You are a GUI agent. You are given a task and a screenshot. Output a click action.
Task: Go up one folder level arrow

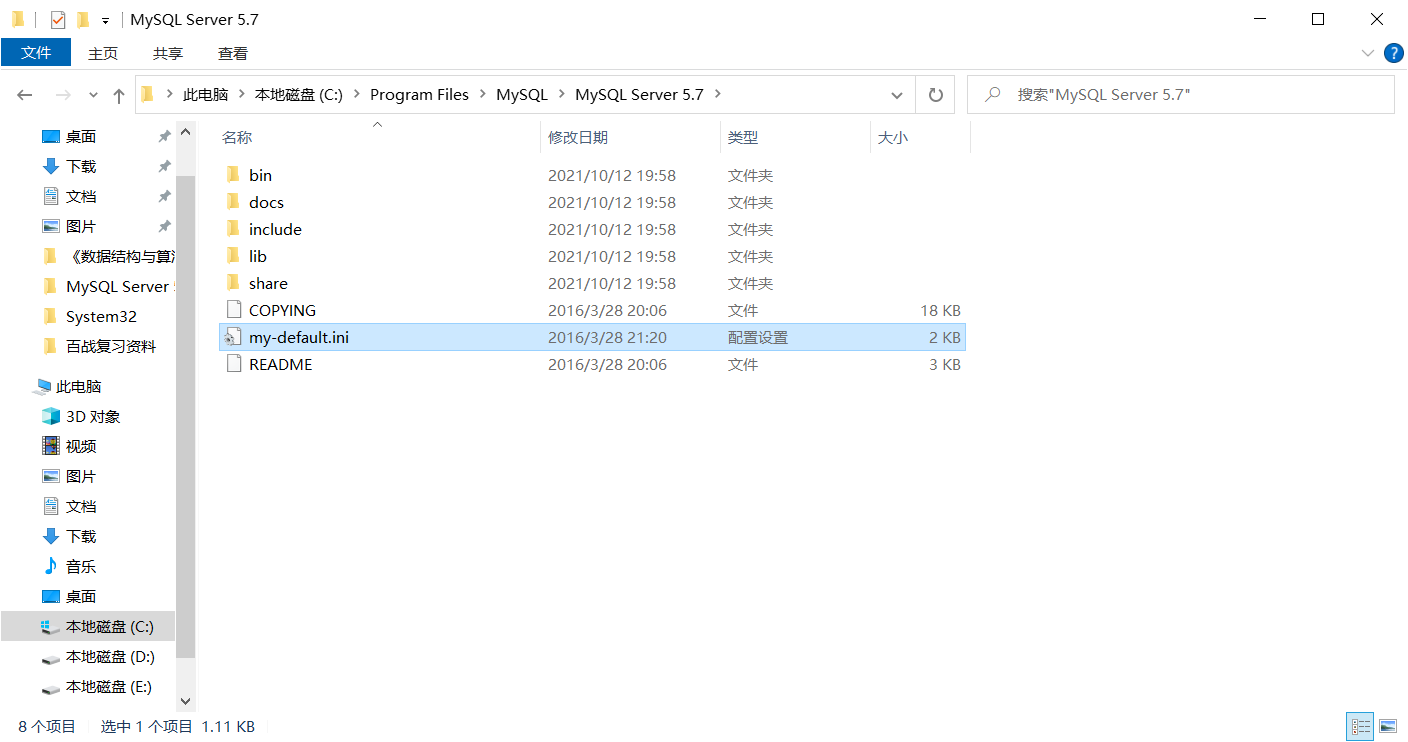point(119,95)
